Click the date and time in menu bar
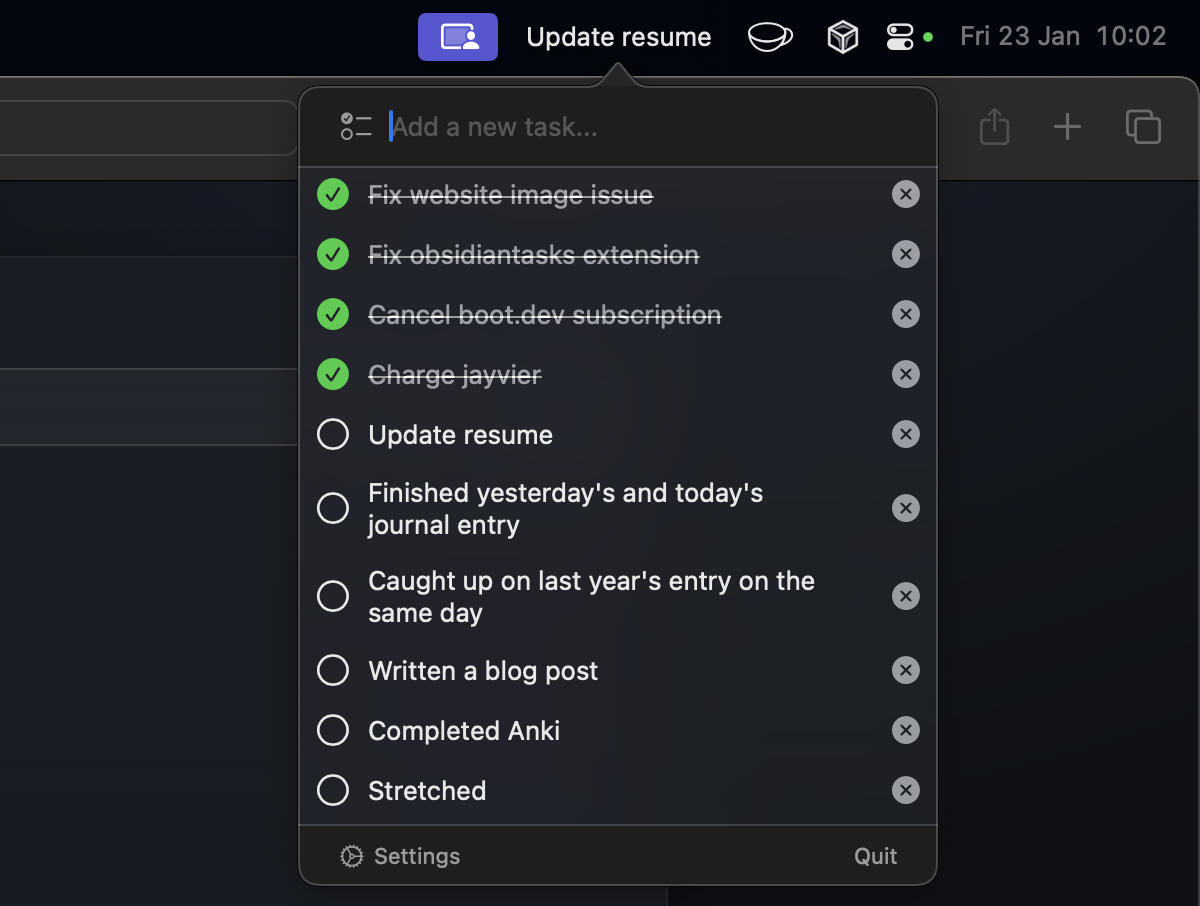The image size is (1200, 906). 1063,37
